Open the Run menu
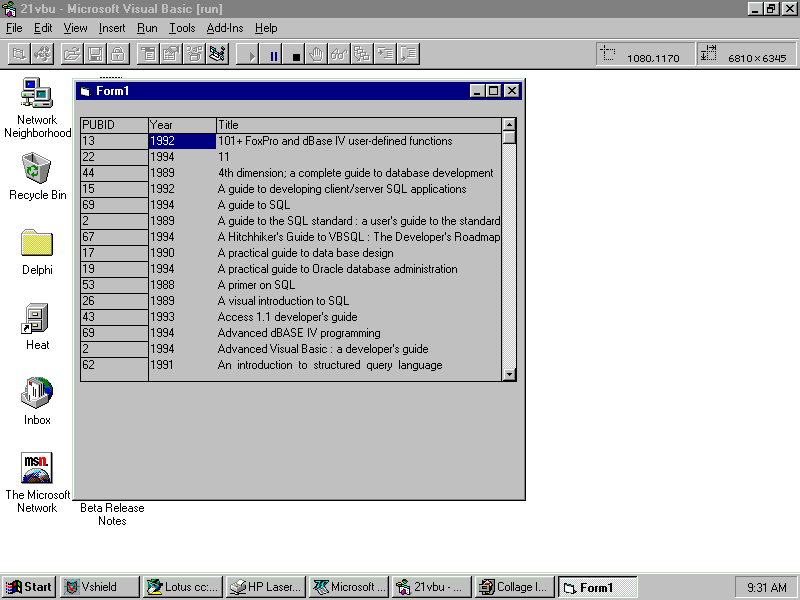 point(147,28)
